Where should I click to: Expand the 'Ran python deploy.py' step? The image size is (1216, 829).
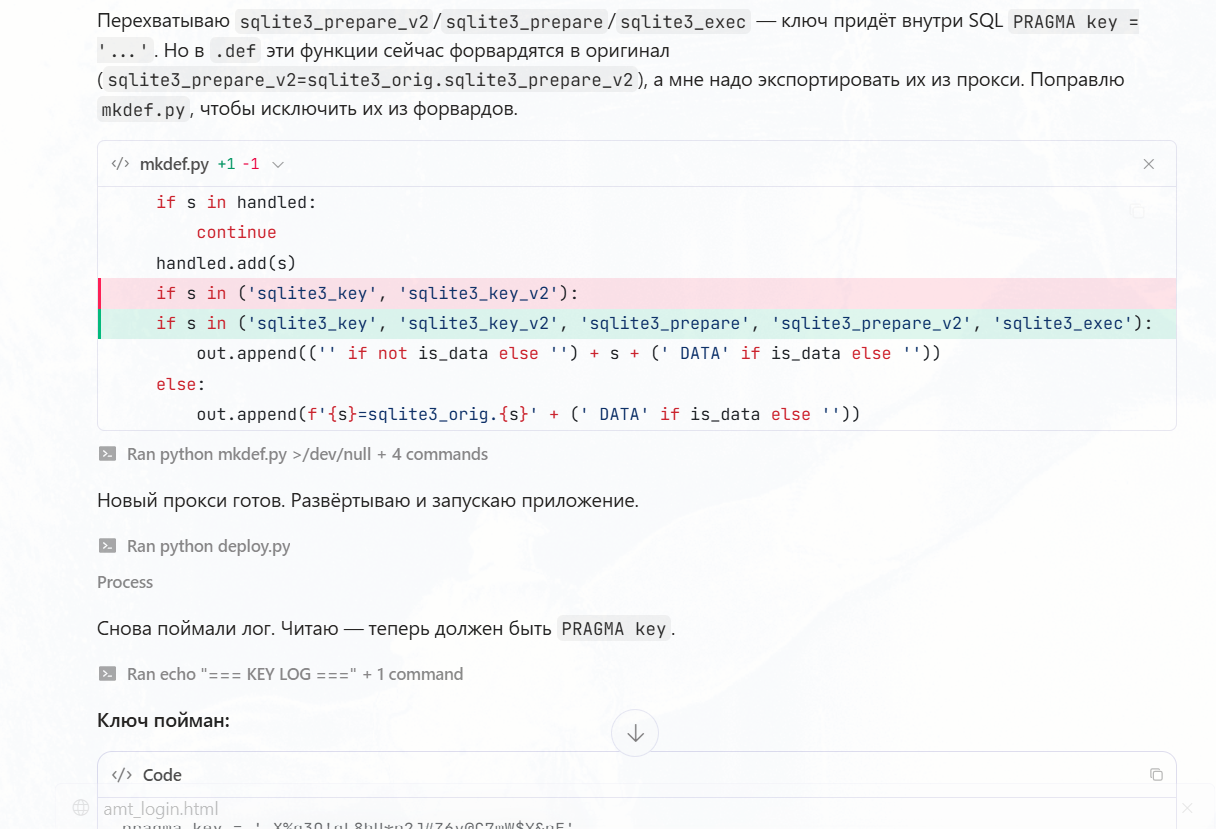tap(209, 546)
